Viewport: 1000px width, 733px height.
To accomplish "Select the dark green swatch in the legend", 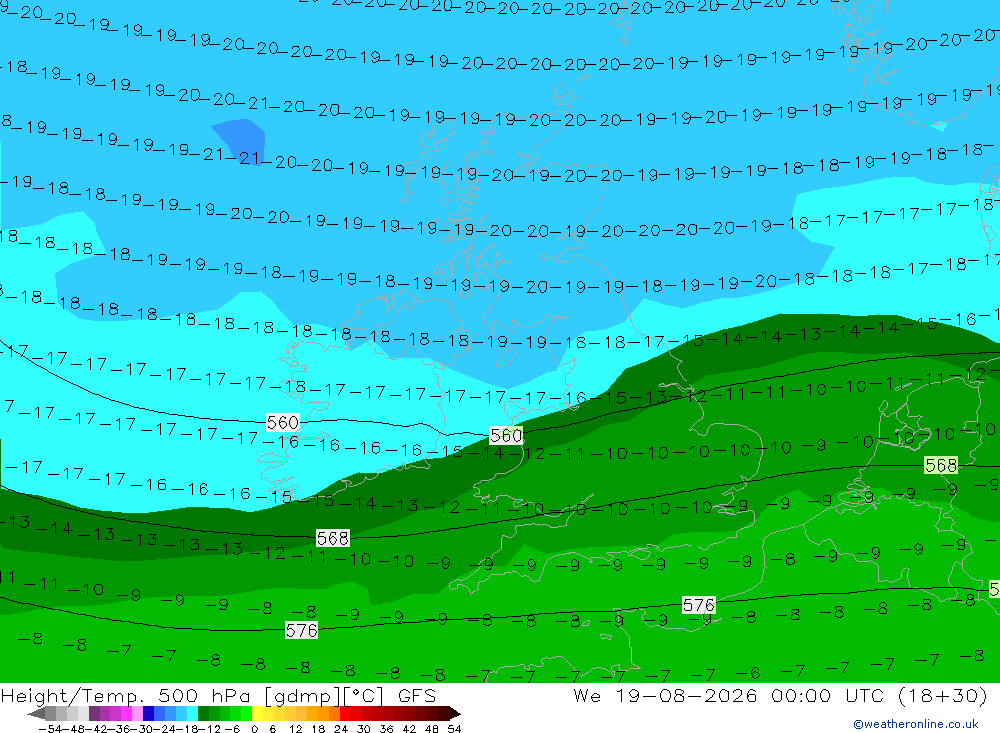I will (x=203, y=713).
